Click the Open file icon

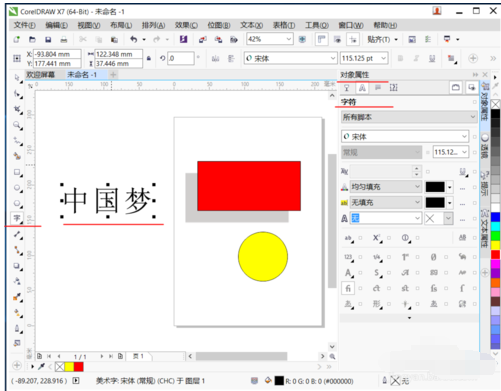(32, 40)
